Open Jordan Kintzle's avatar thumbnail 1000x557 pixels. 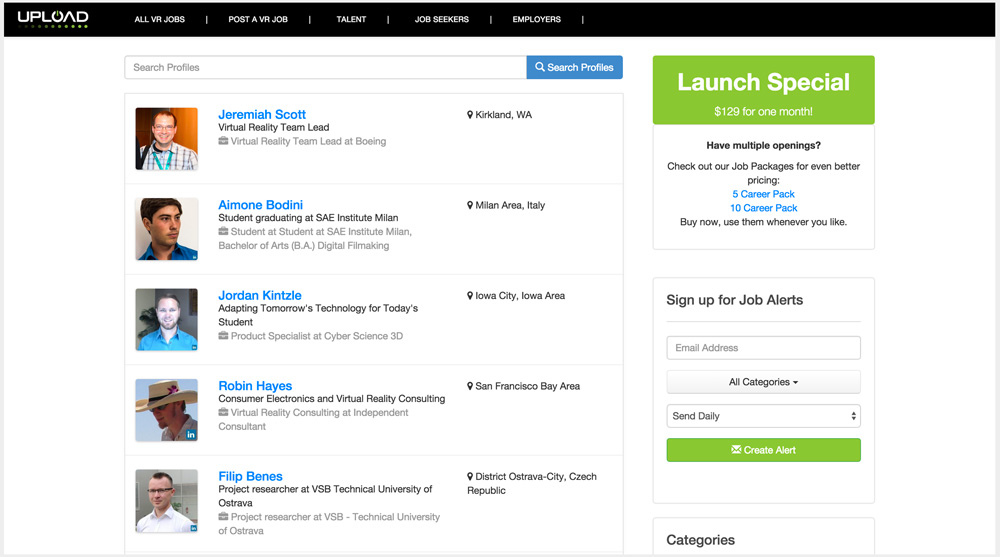tap(166, 320)
